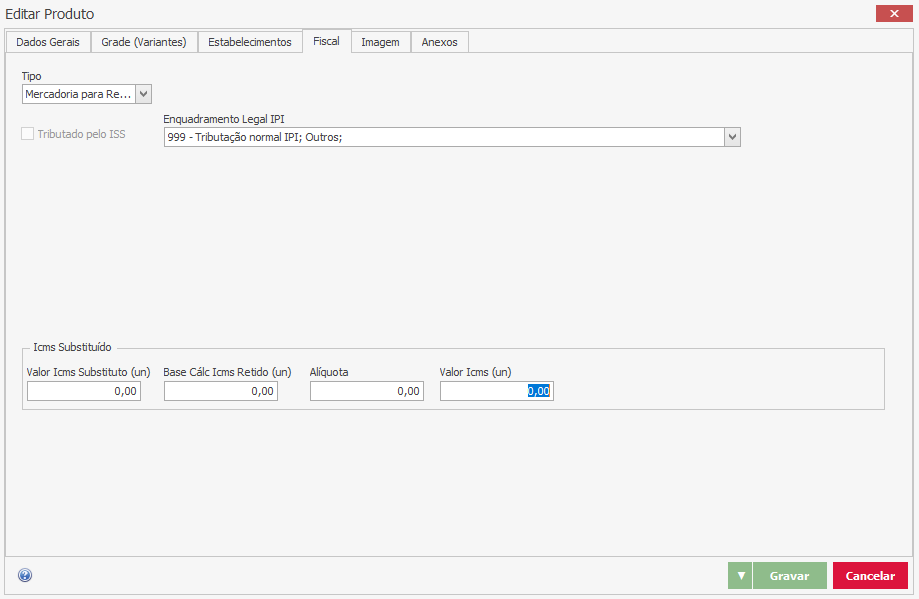Switch to the Anexos tab
The height and width of the screenshot is (599, 919).
(x=439, y=42)
